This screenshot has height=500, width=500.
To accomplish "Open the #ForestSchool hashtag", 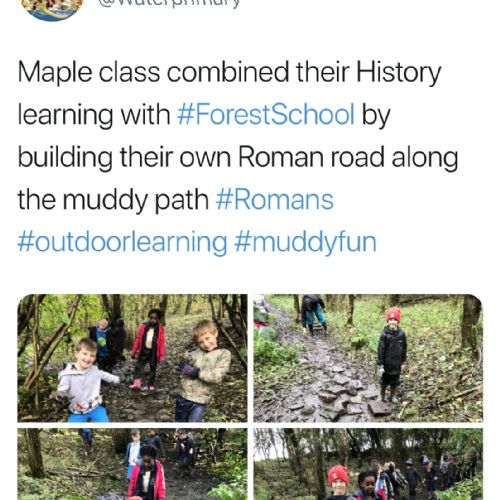I will (x=266, y=114).
